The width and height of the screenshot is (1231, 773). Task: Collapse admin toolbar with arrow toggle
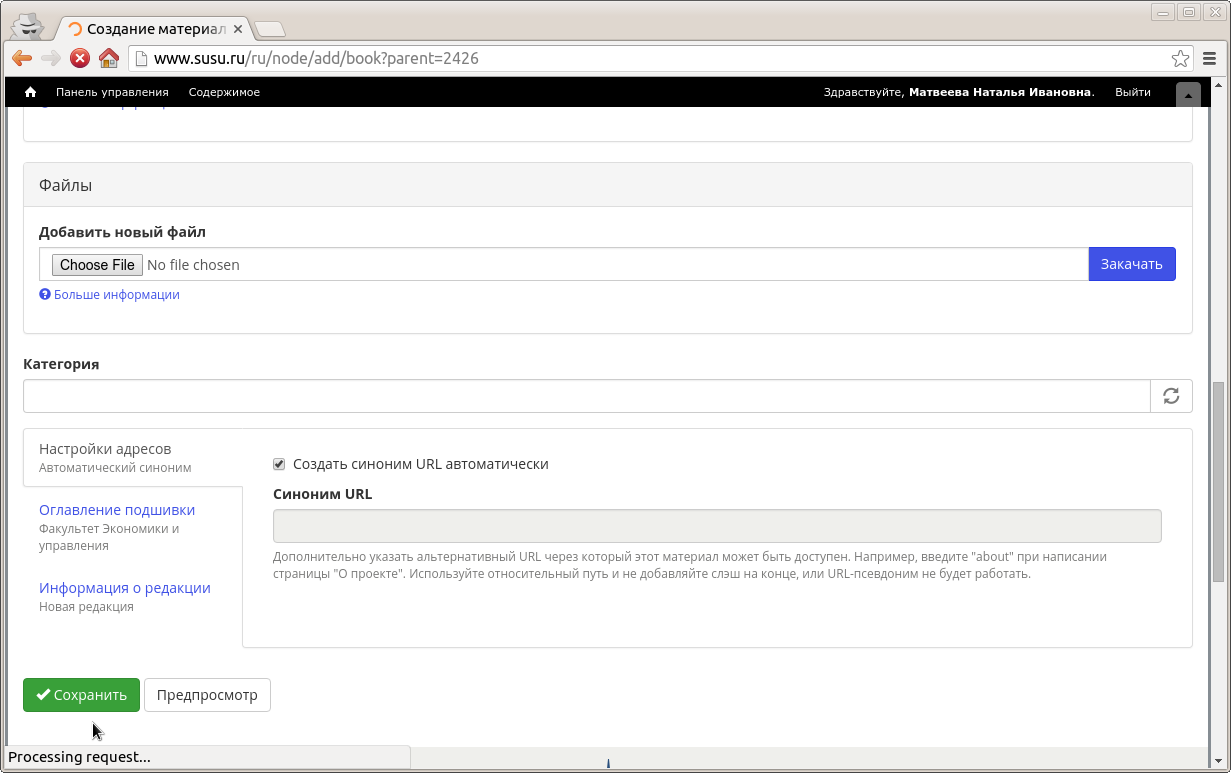[x=1188, y=94]
